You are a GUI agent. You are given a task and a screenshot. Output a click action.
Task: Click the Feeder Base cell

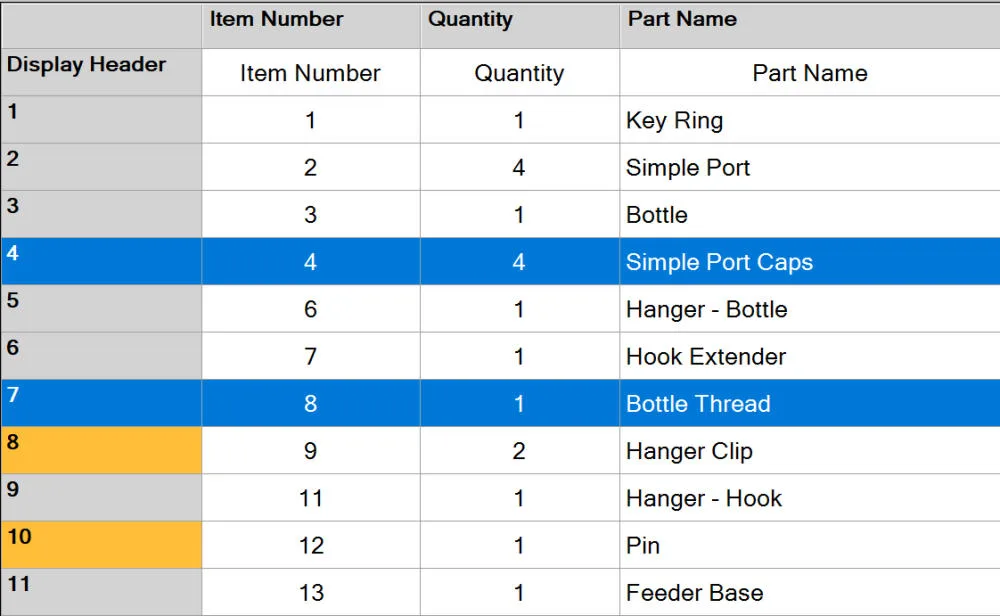(x=810, y=592)
